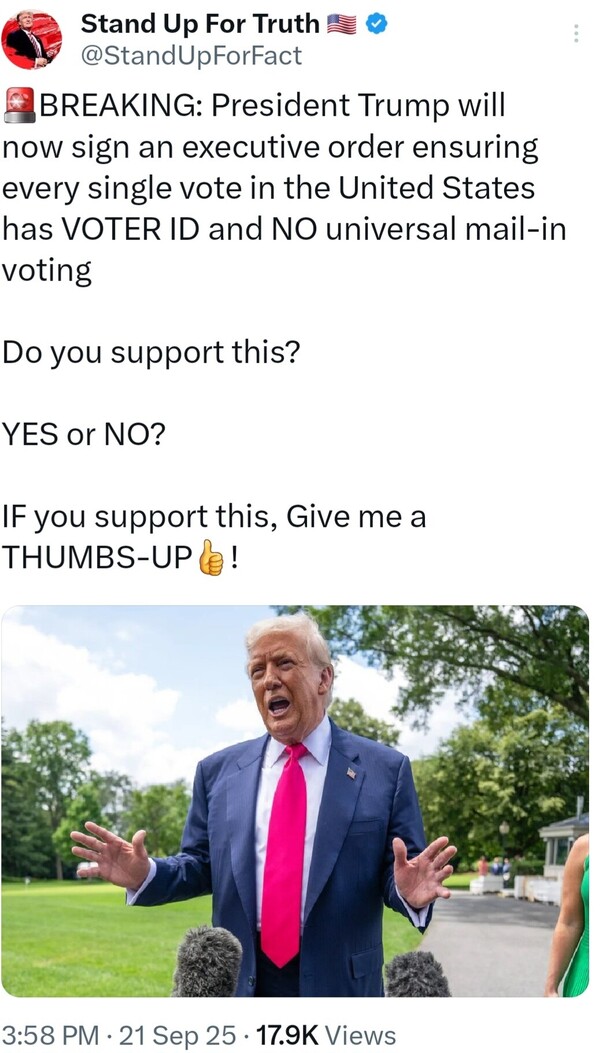Click the flag lapel pin in the photo
Viewport: 607px width, 1053px height.
351,773
